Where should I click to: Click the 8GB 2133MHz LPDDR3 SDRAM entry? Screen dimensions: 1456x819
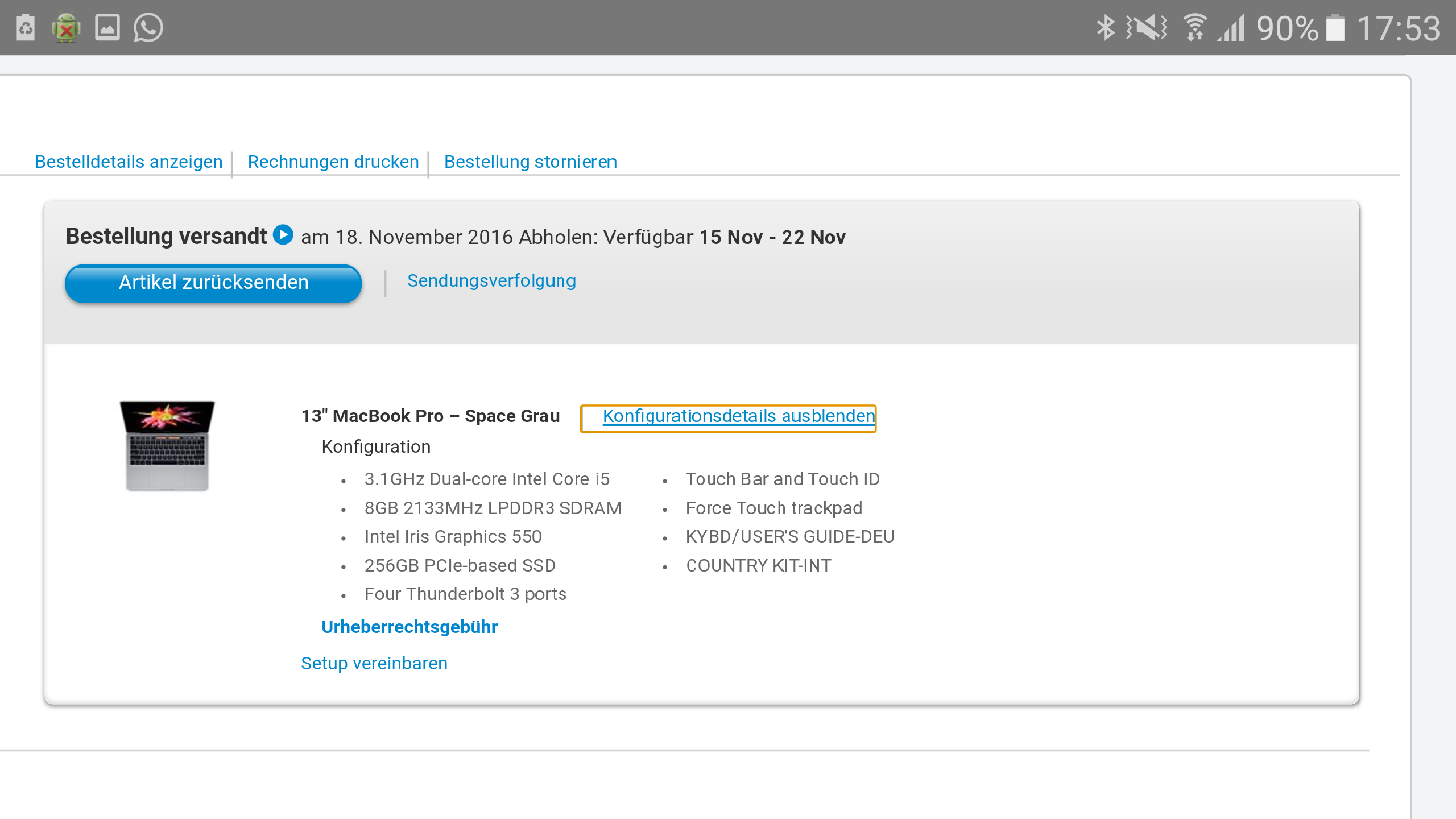(x=493, y=508)
